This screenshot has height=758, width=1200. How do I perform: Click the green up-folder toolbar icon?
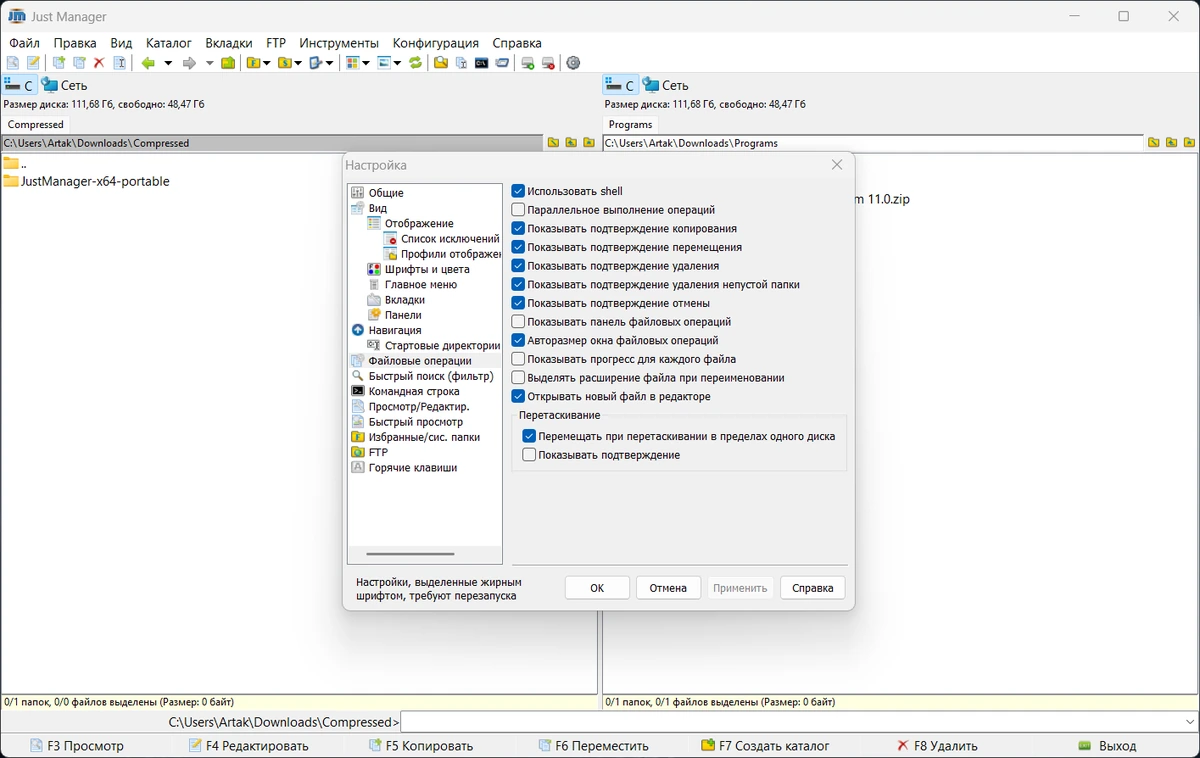tap(228, 63)
